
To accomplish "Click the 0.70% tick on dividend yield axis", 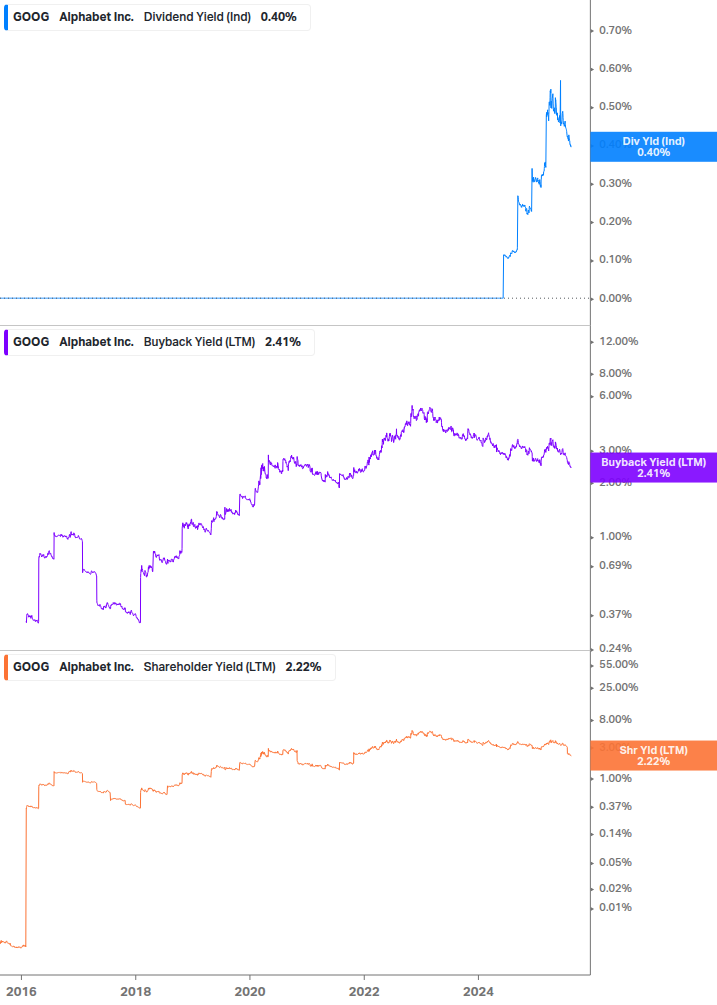I will pyautogui.click(x=615, y=30).
